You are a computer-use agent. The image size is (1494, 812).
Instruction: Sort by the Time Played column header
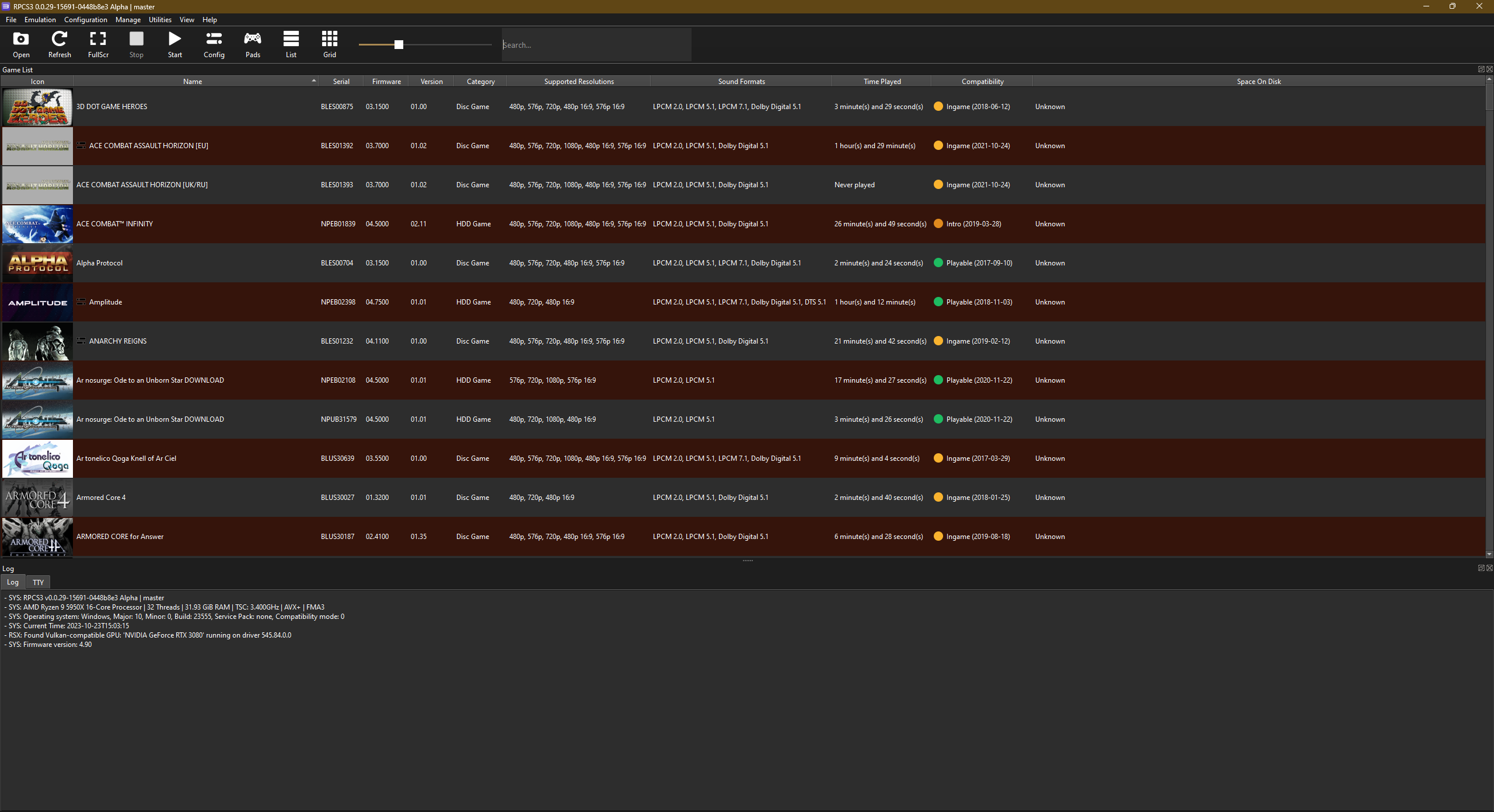coord(882,82)
